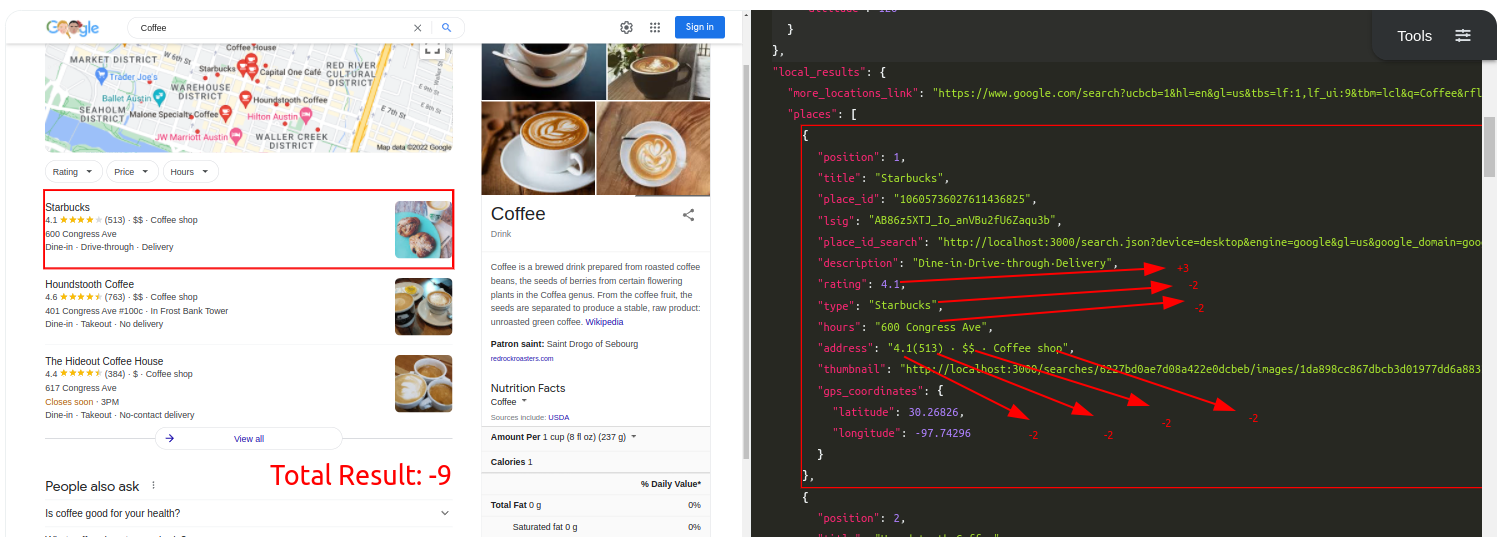Open the Price filter dropdown
Image resolution: width=1507 pixels, height=537 pixels.
click(132, 172)
